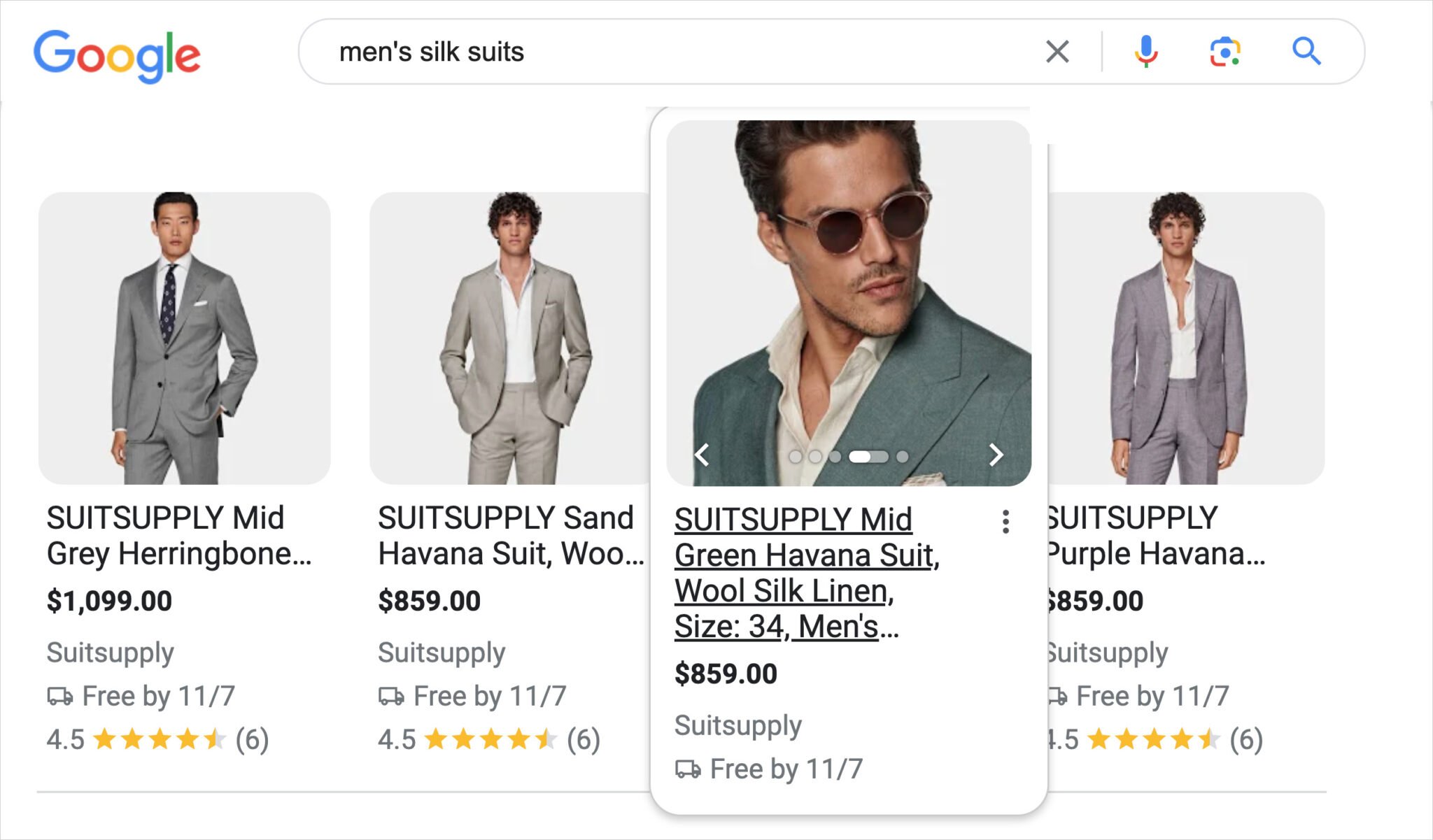This screenshot has width=1433, height=840.
Task: Click the (6) review count on Grey Herringbone
Action: [252, 739]
